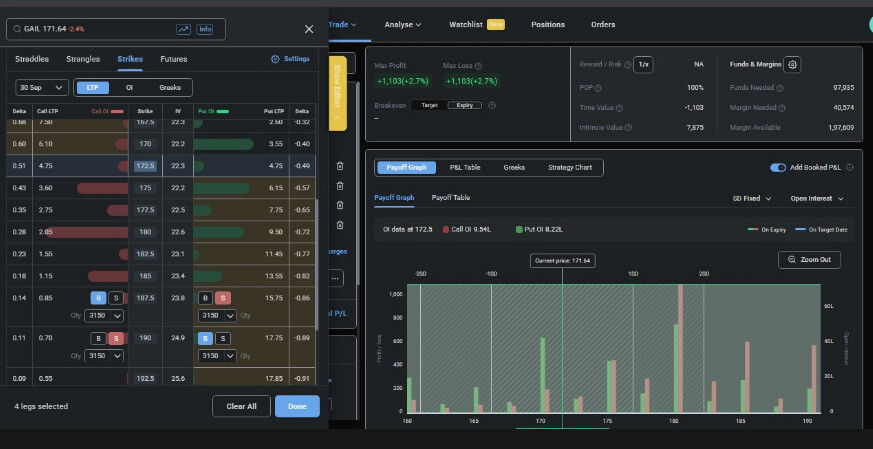Delete first strategy leg with trash icon
Viewport: 873px width, 449px height.
click(x=340, y=166)
